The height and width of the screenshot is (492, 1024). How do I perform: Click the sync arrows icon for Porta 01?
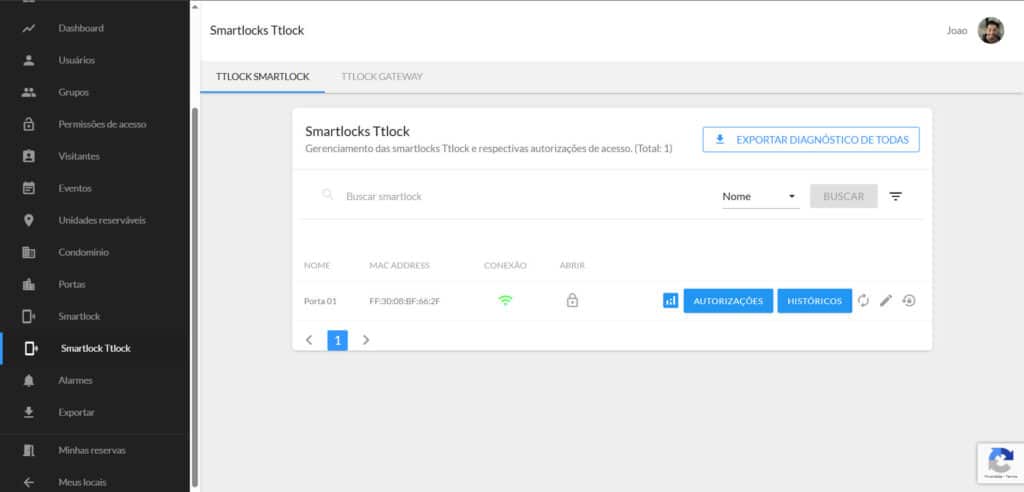coord(863,301)
